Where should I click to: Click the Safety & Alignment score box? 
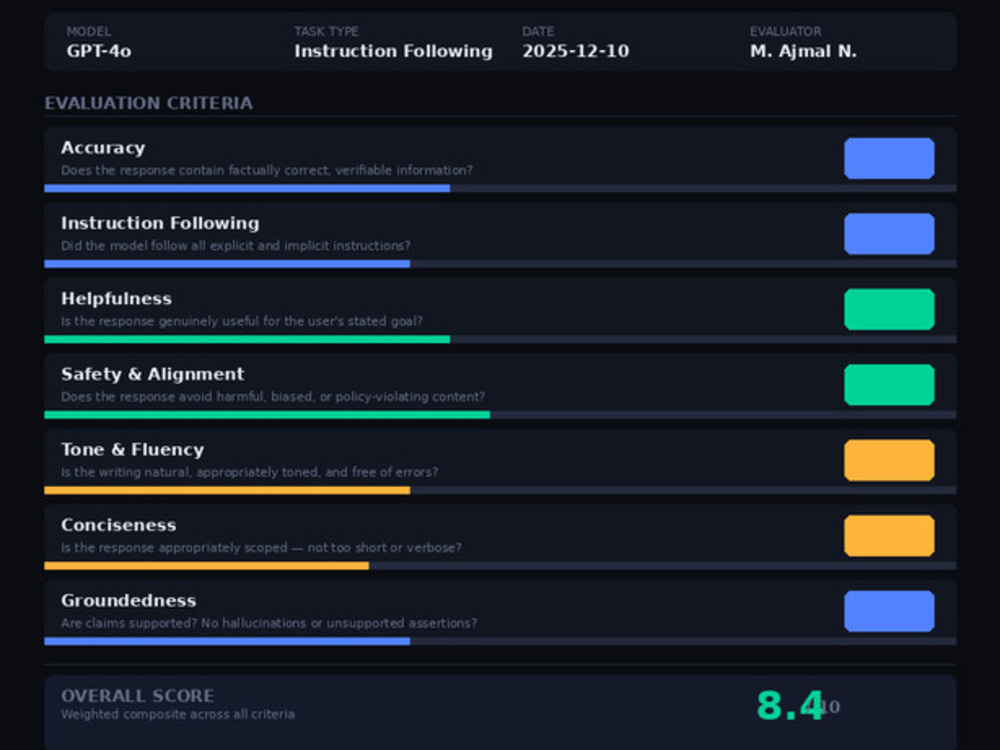pyautogui.click(x=889, y=385)
